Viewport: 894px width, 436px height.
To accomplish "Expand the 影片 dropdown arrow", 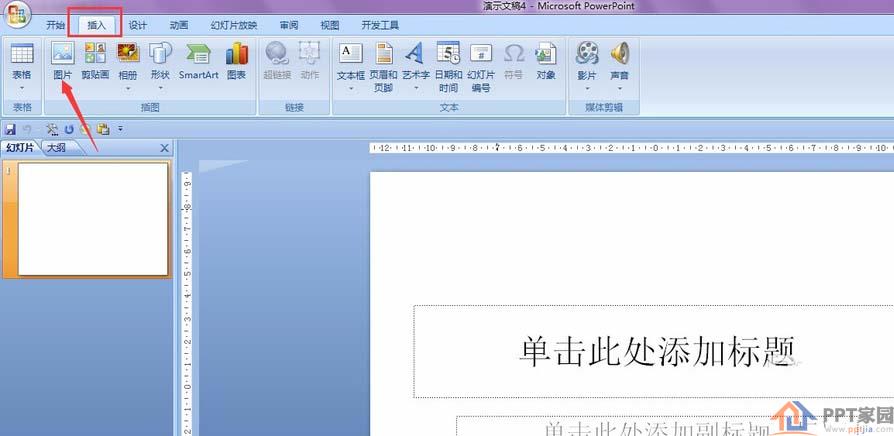I will click(x=587, y=88).
